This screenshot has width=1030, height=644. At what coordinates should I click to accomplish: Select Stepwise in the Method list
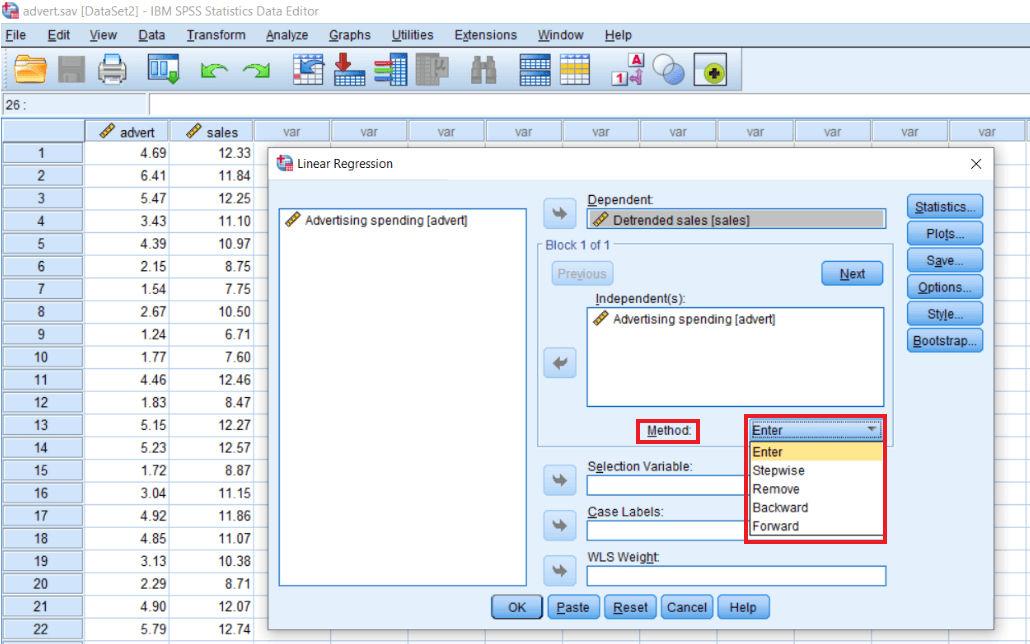click(816, 471)
